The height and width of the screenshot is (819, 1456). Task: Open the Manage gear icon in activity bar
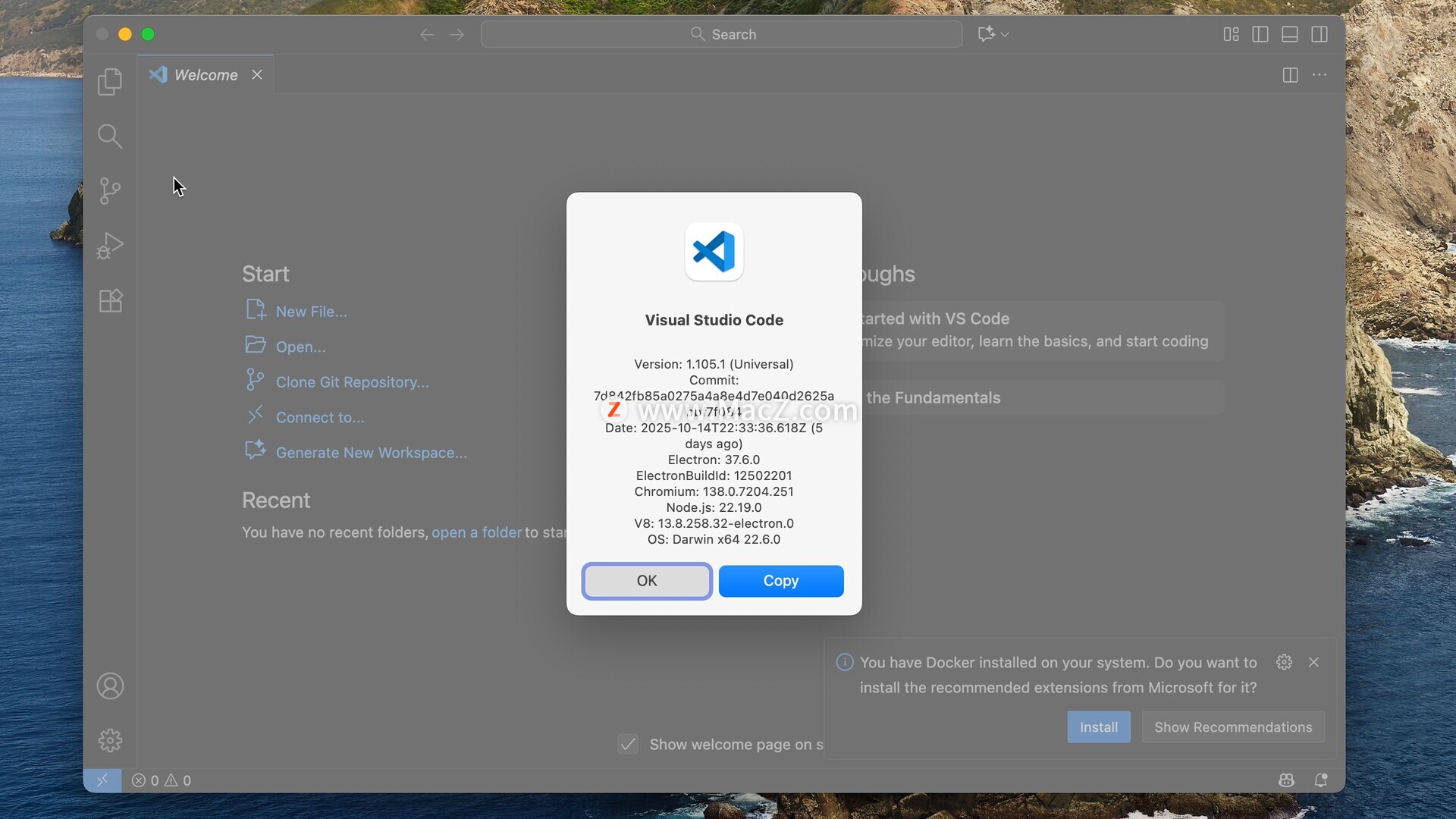tap(110, 741)
